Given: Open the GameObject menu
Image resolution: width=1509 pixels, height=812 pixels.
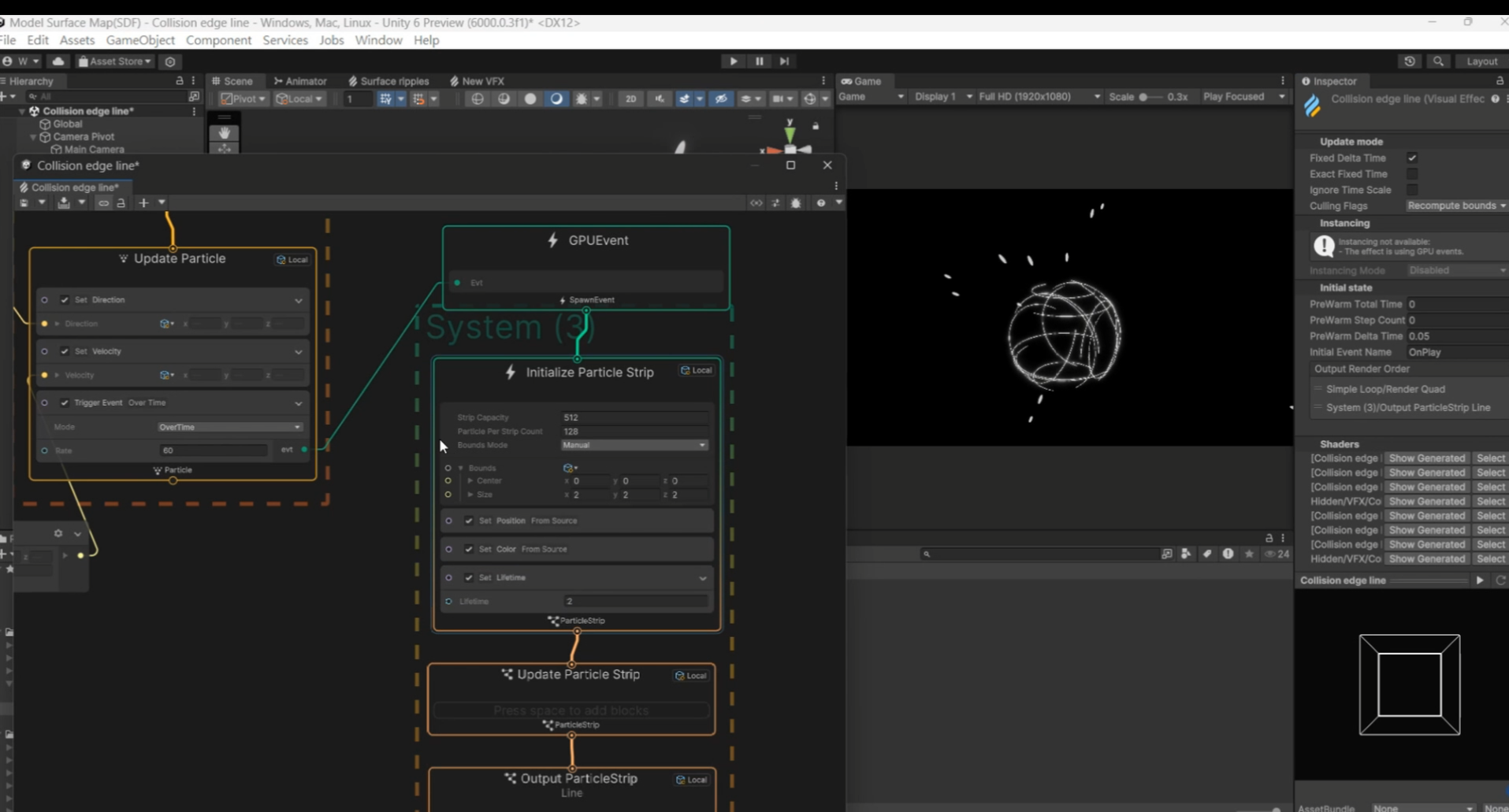Looking at the screenshot, I should click(x=139, y=40).
